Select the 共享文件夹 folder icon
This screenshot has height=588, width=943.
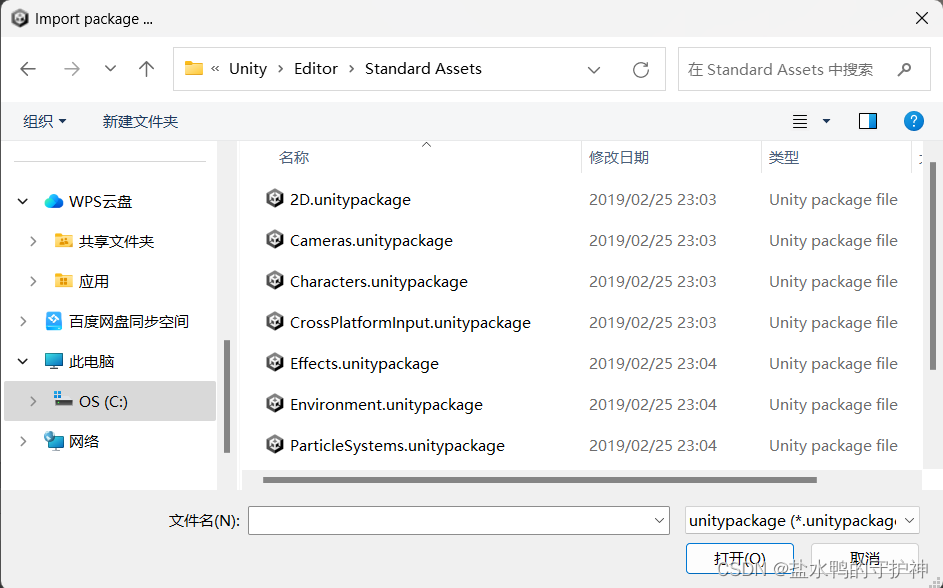pos(64,240)
